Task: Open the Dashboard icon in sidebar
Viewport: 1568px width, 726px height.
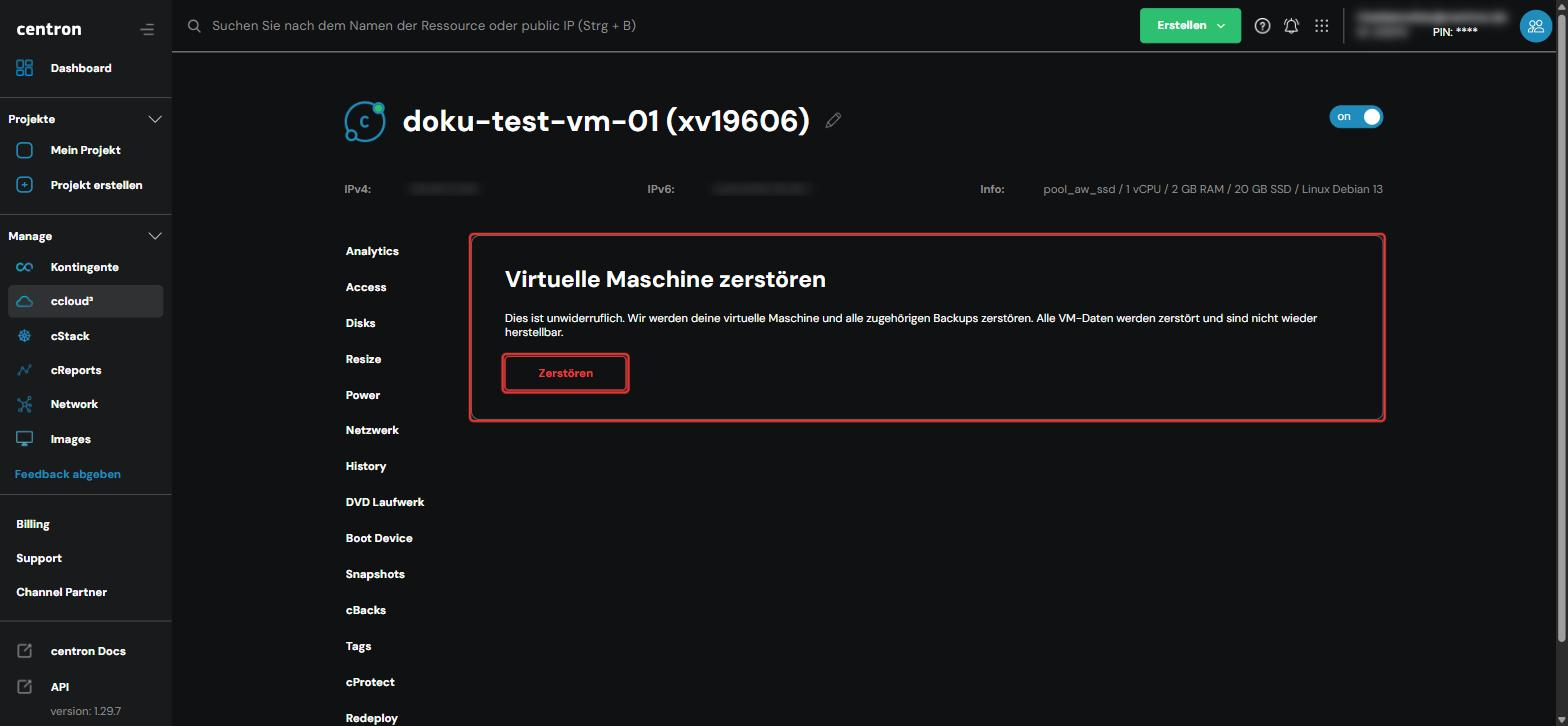Action: (x=25, y=68)
